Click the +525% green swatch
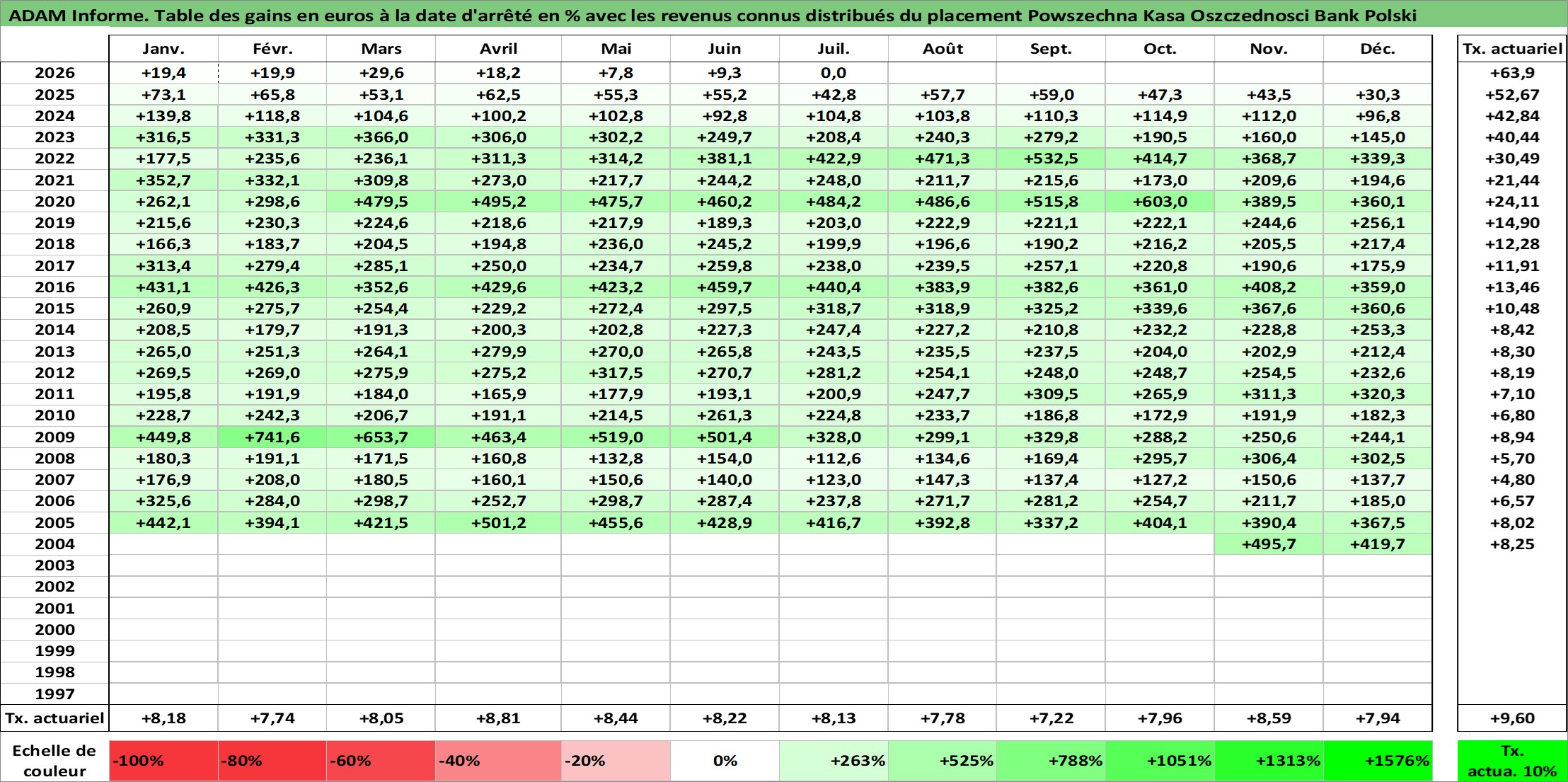 pyautogui.click(x=942, y=761)
